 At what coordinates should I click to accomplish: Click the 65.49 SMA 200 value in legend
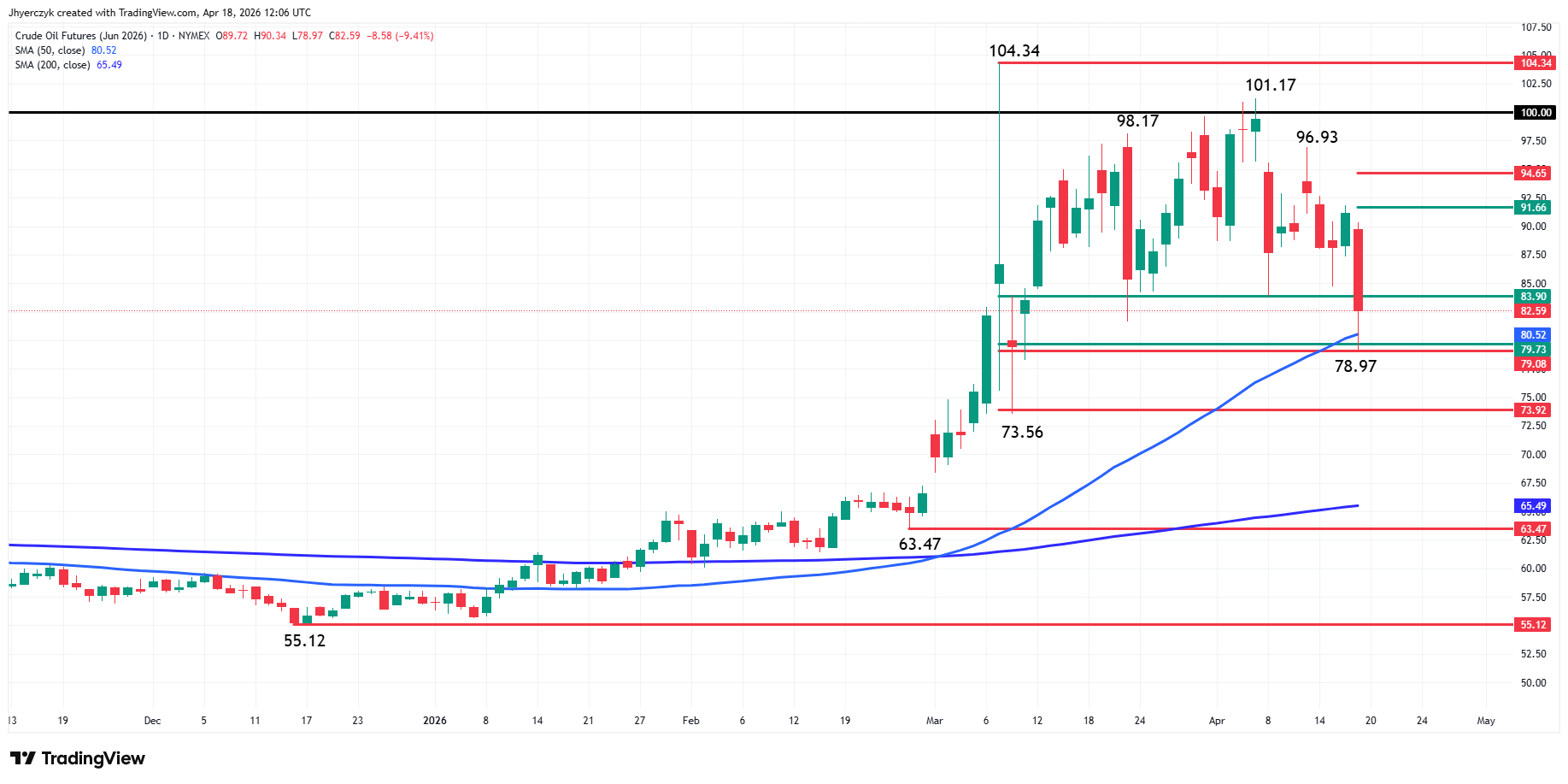[x=109, y=65]
